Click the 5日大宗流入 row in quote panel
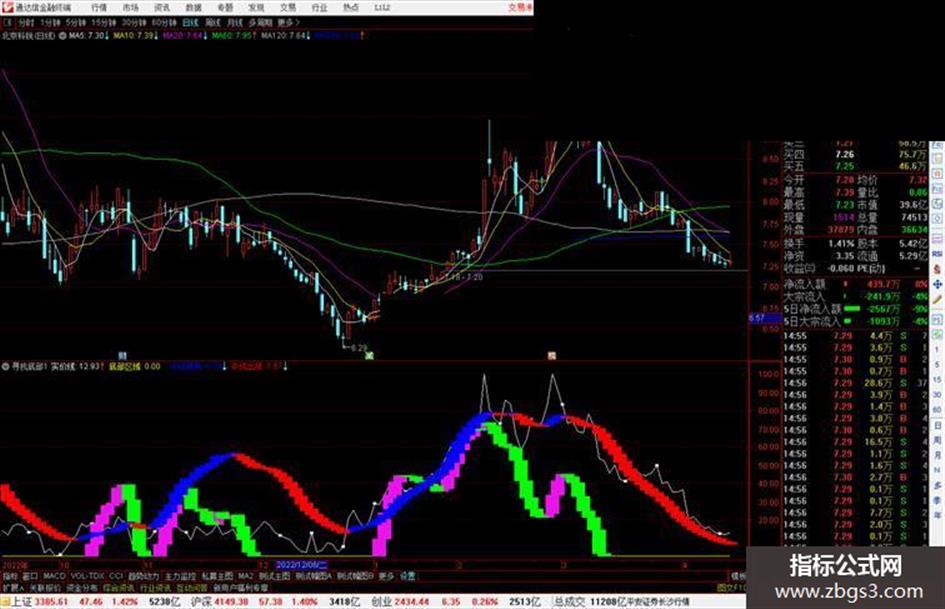The width and height of the screenshot is (945, 609). [856, 321]
